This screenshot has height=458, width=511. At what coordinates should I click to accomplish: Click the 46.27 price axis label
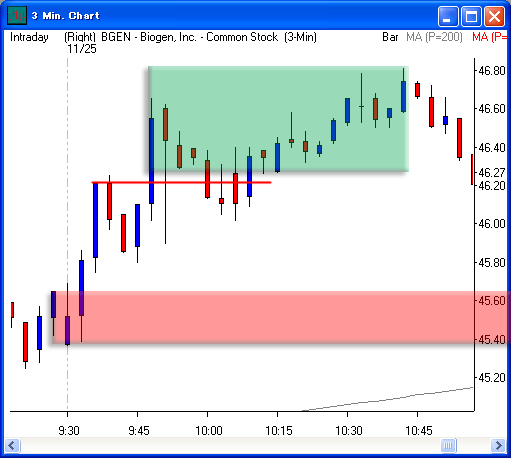pos(492,173)
